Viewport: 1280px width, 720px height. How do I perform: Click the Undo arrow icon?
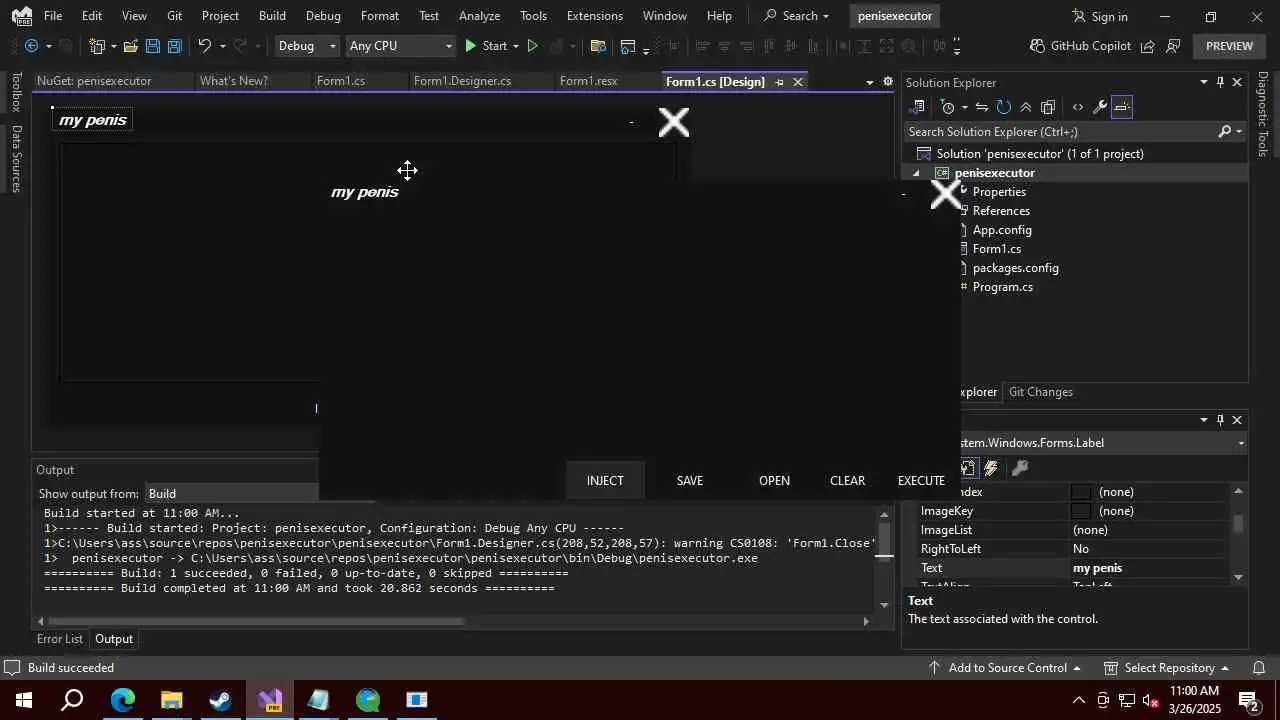click(x=204, y=46)
